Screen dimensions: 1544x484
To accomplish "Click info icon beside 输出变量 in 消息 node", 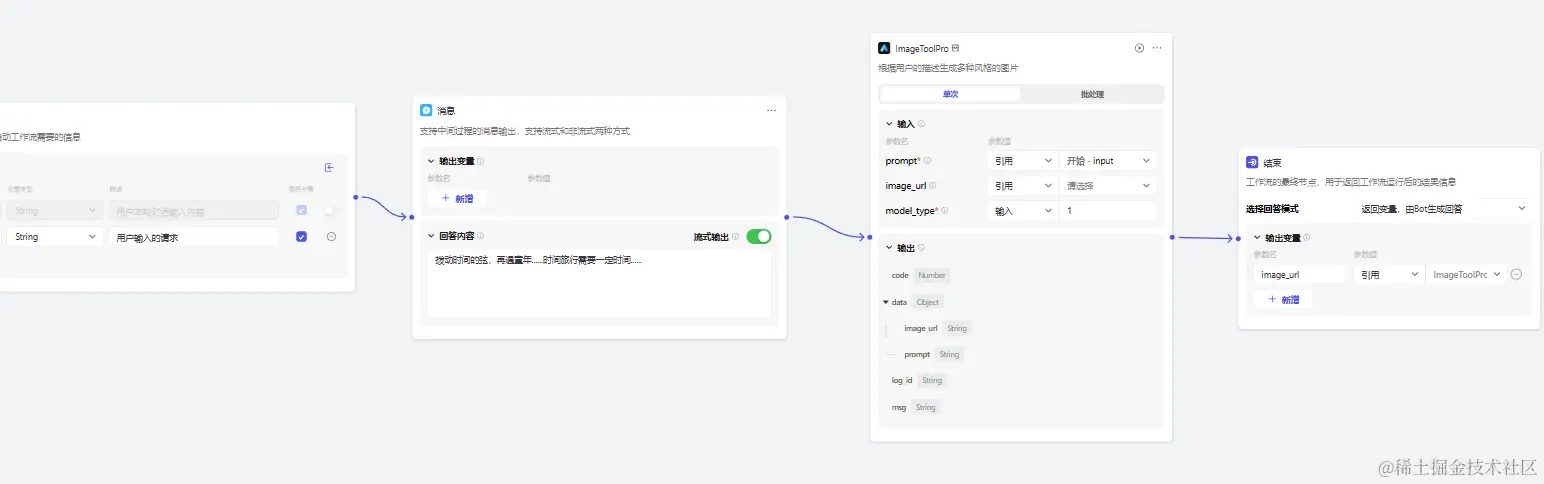I will [x=480, y=161].
